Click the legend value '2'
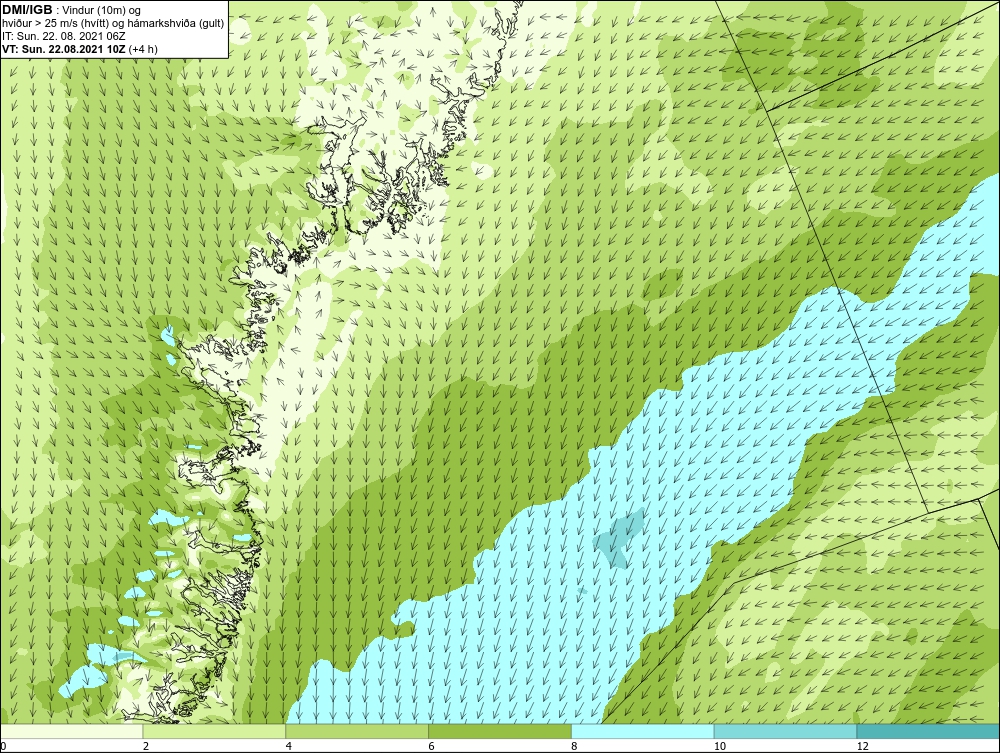 146,746
